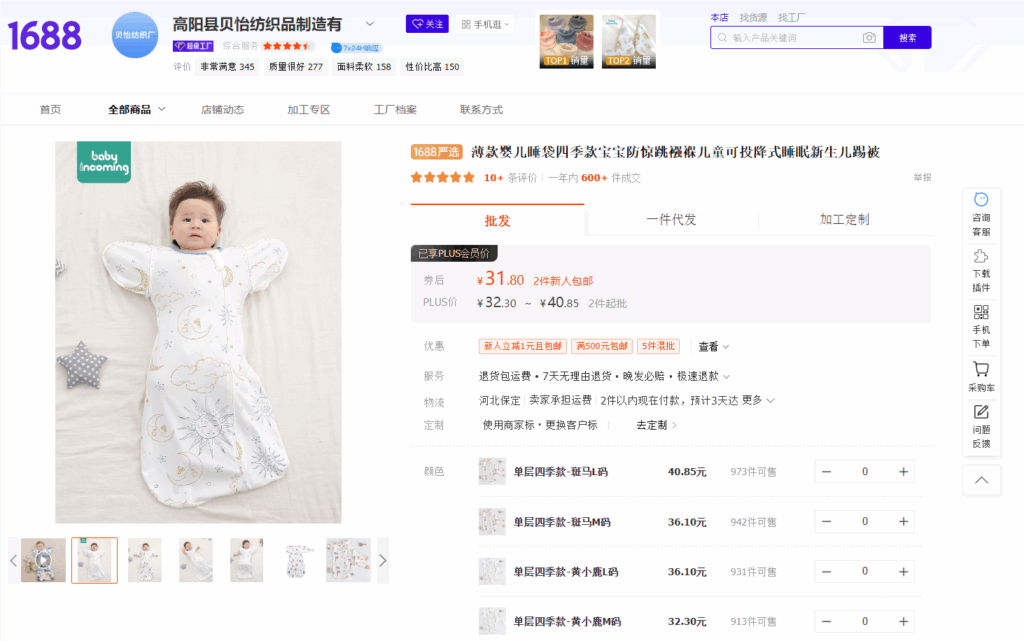
Task: Open the customer service chat icon
Action: click(x=981, y=200)
